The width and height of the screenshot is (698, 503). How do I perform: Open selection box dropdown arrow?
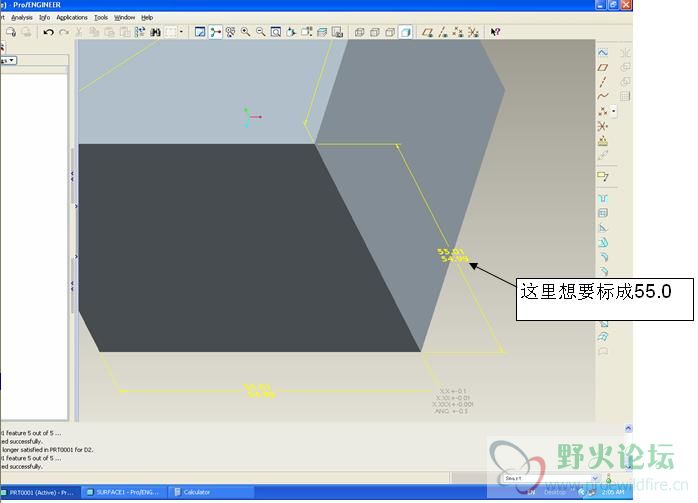point(181,32)
